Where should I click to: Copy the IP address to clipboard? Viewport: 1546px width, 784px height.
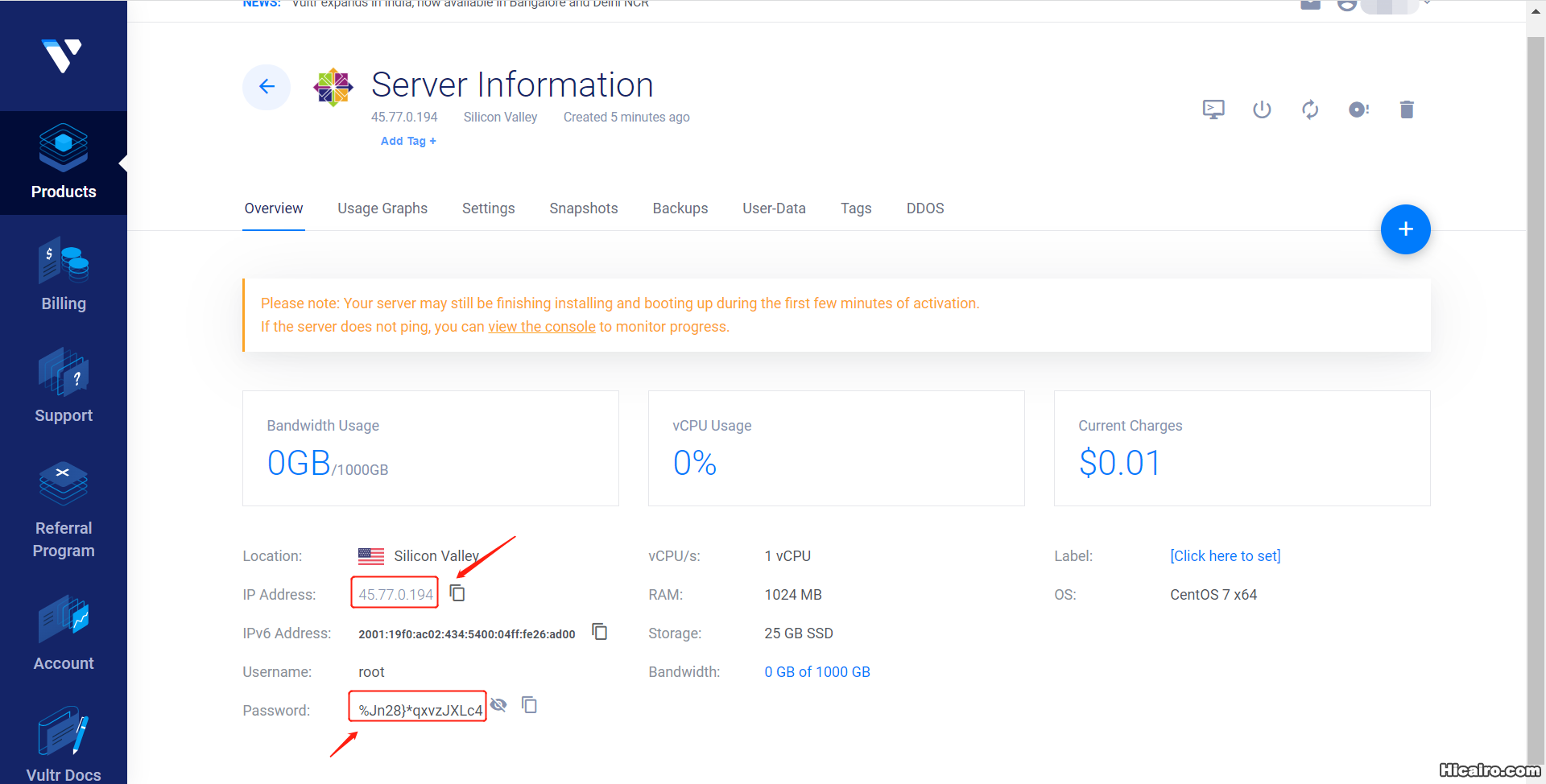(x=457, y=593)
